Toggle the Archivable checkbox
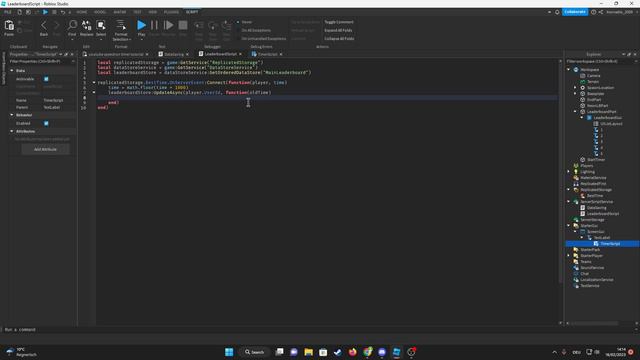 [46, 79]
